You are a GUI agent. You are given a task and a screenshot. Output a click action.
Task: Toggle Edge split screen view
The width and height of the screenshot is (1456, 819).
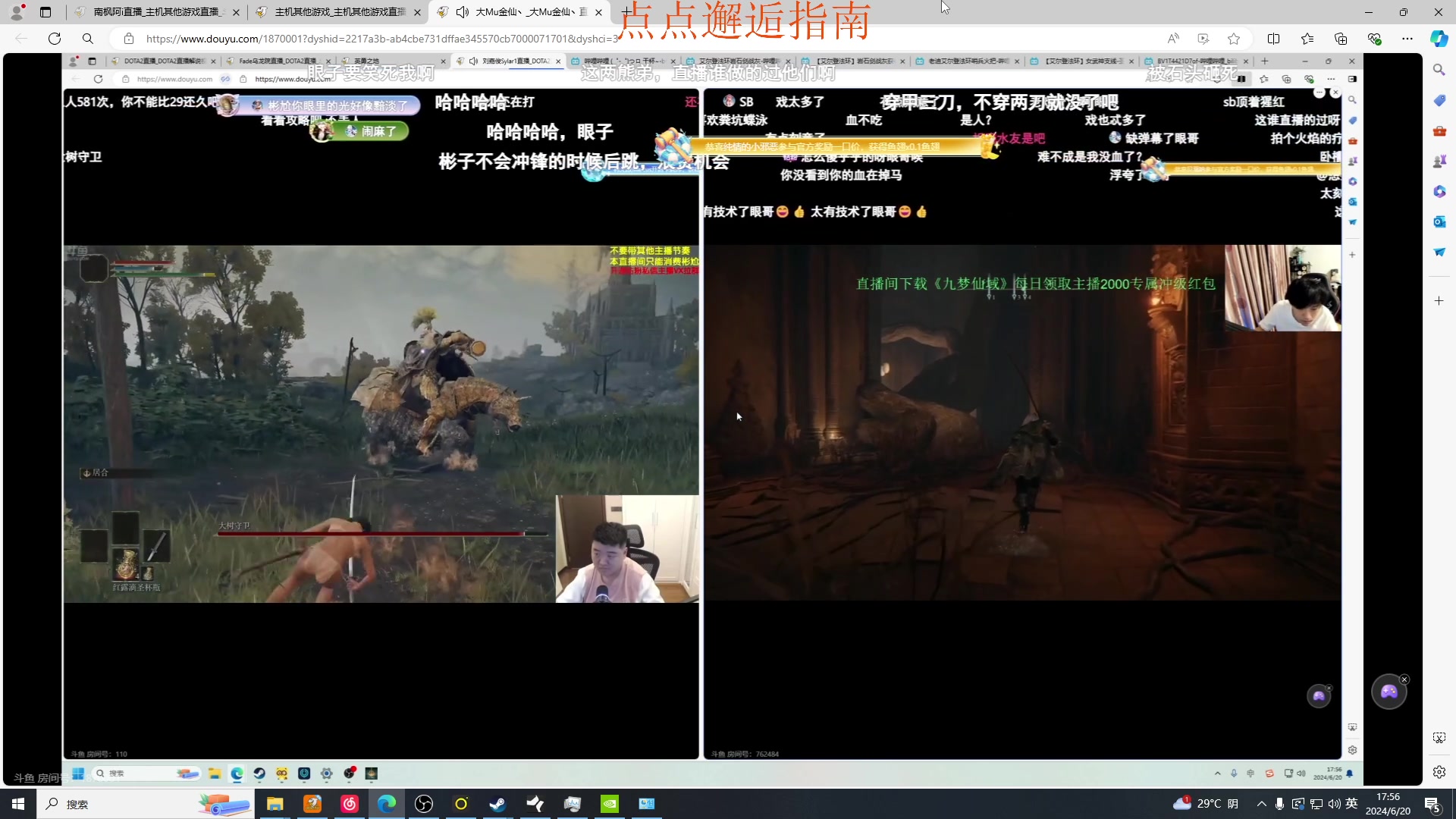(1273, 39)
